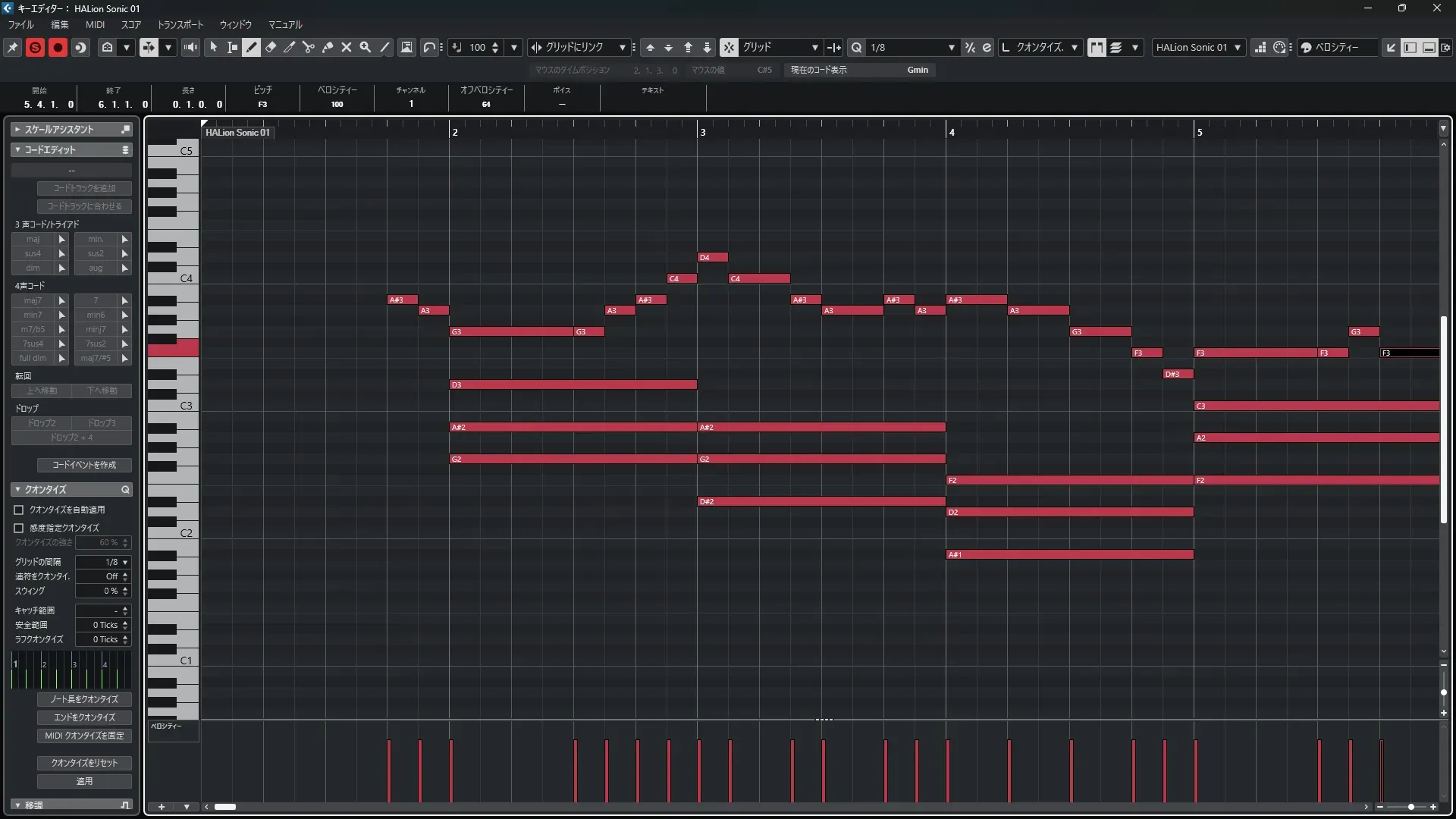
Task: Select the Erase tool
Action: [x=271, y=47]
